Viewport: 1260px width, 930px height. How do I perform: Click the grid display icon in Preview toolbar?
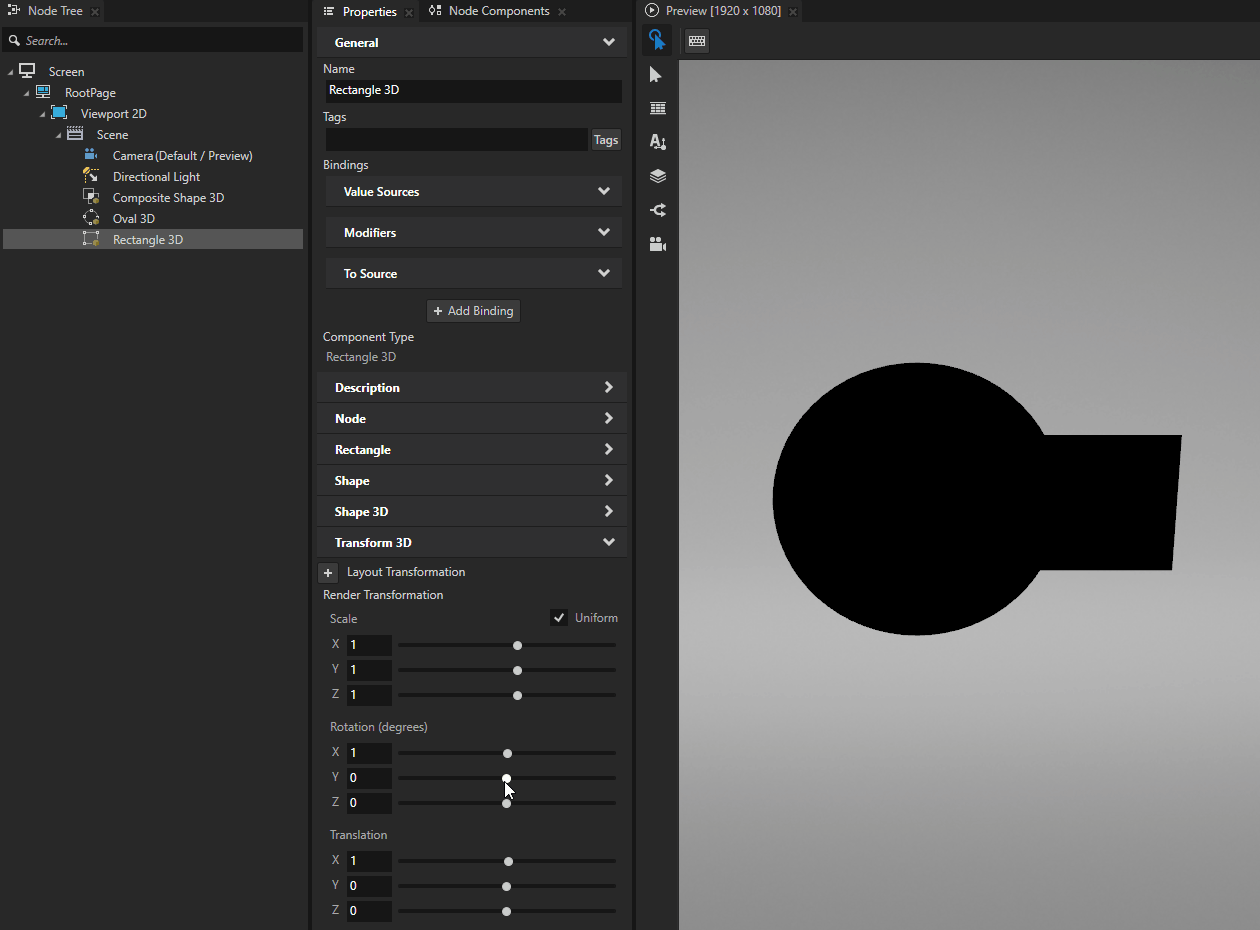tap(657, 107)
